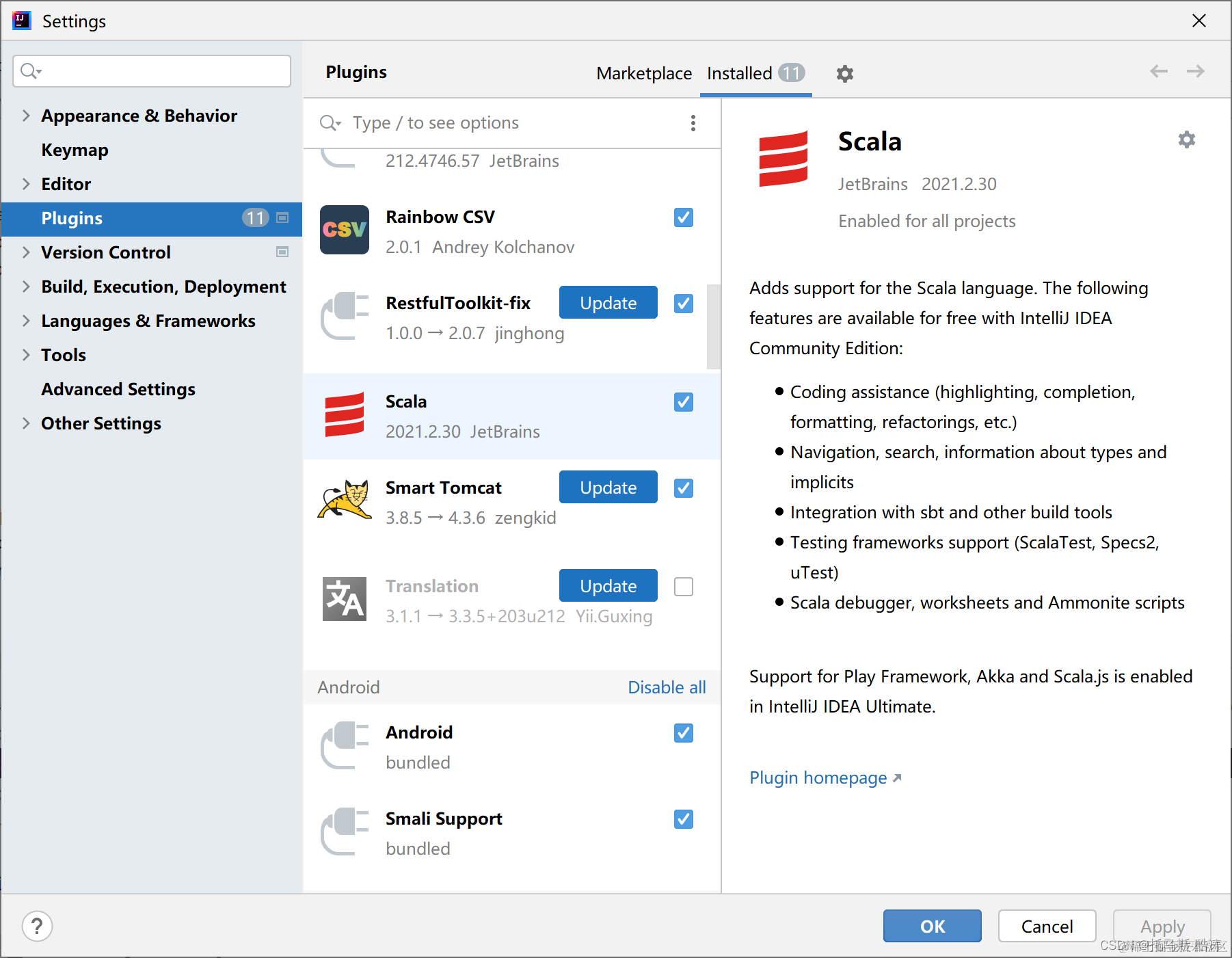Screen dimensions: 1232x958
Task: Click the Android group header label
Action: click(349, 687)
